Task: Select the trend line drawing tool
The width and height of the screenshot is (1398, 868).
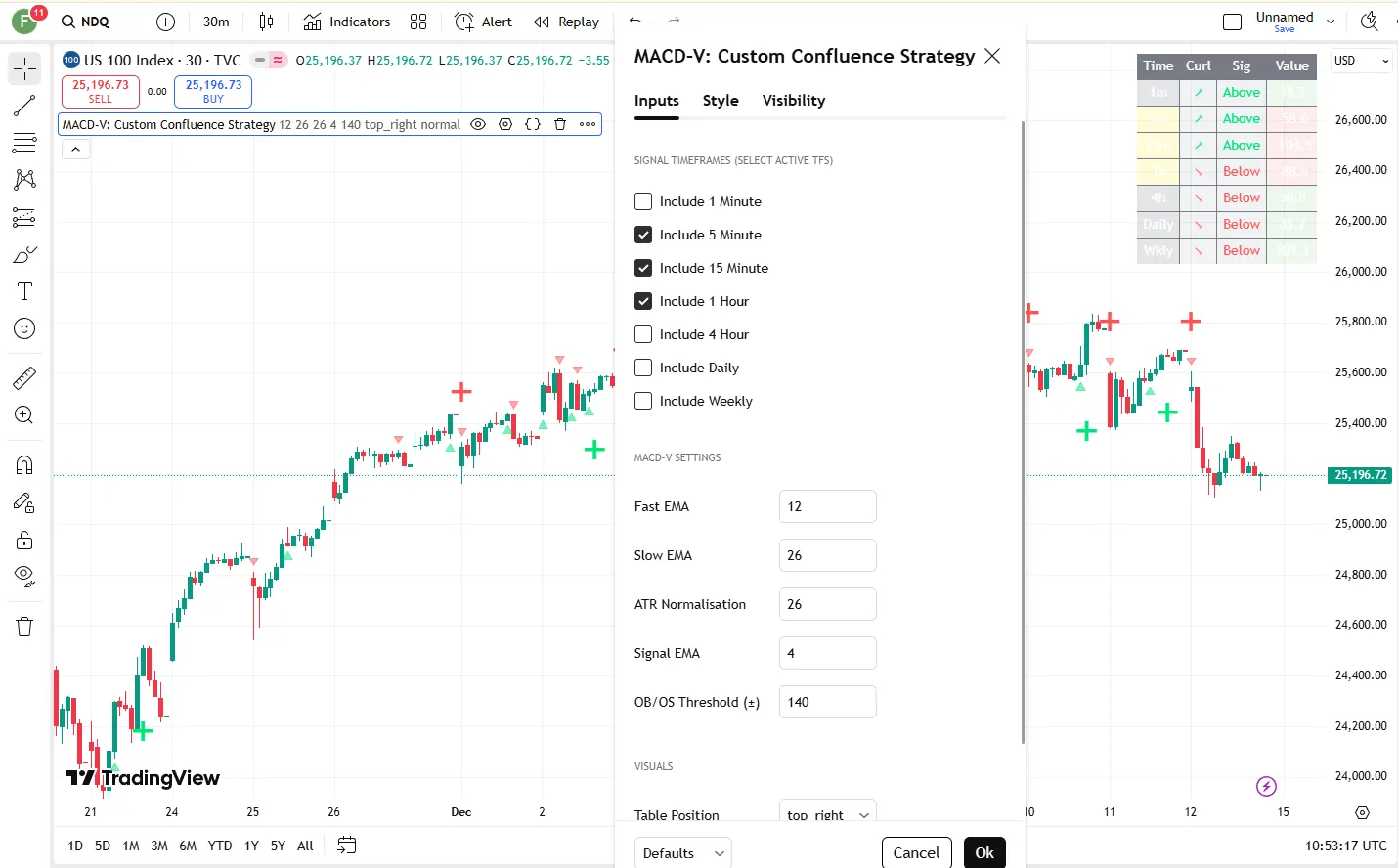Action: 24,106
